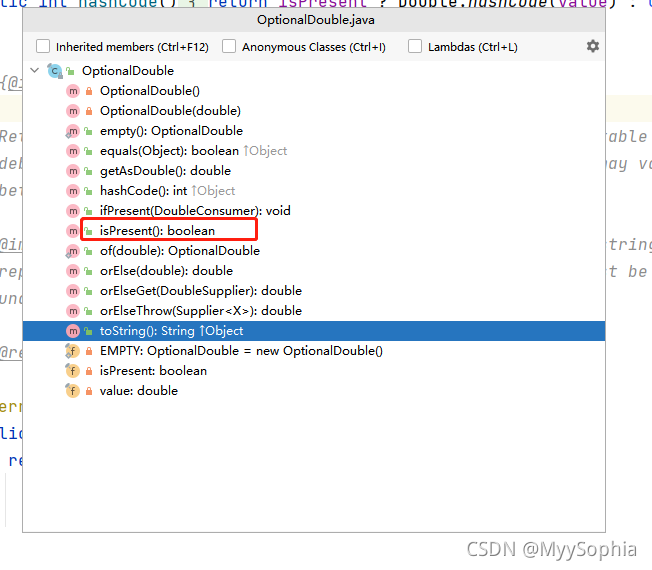
Task: Click field icon beside value: double
Action: click(73, 391)
